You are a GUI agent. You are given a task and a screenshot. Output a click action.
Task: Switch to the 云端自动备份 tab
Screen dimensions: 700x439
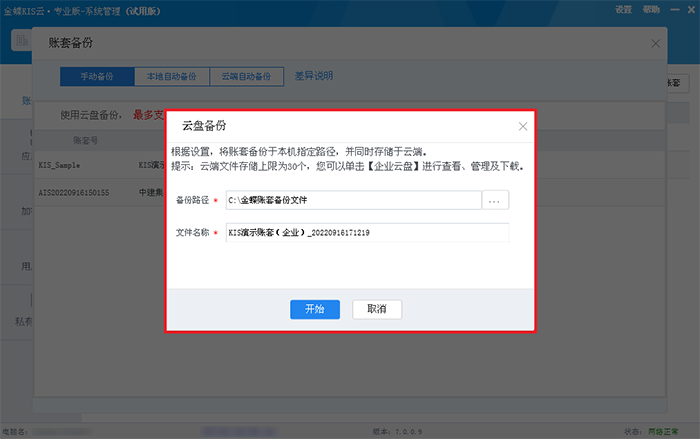(246, 76)
